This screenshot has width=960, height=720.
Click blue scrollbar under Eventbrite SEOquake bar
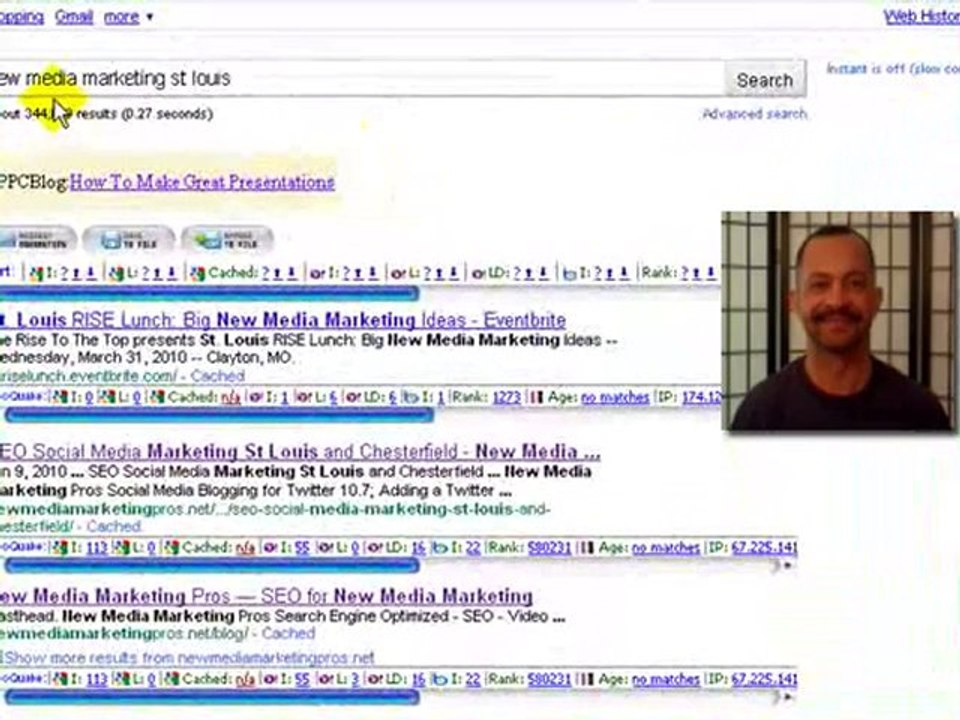tap(219, 415)
